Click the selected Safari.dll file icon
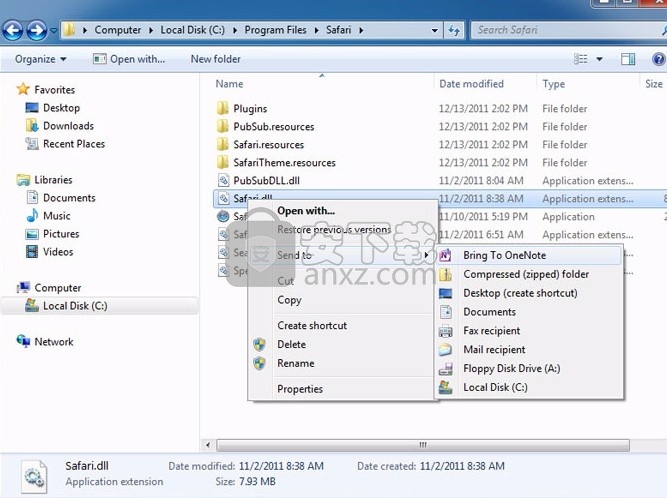 (223, 198)
